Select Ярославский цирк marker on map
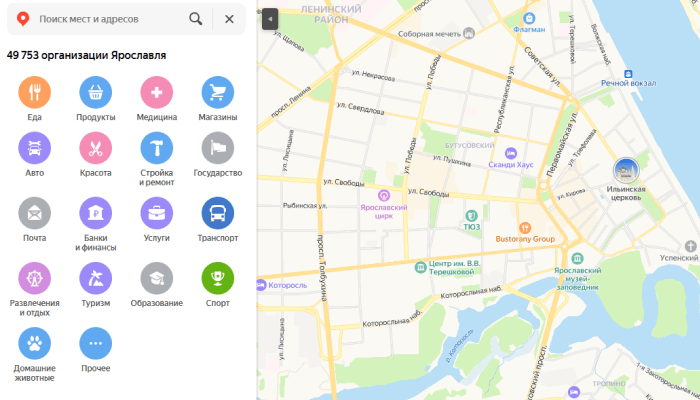Image resolution: width=700 pixels, height=400 pixels. click(x=383, y=195)
